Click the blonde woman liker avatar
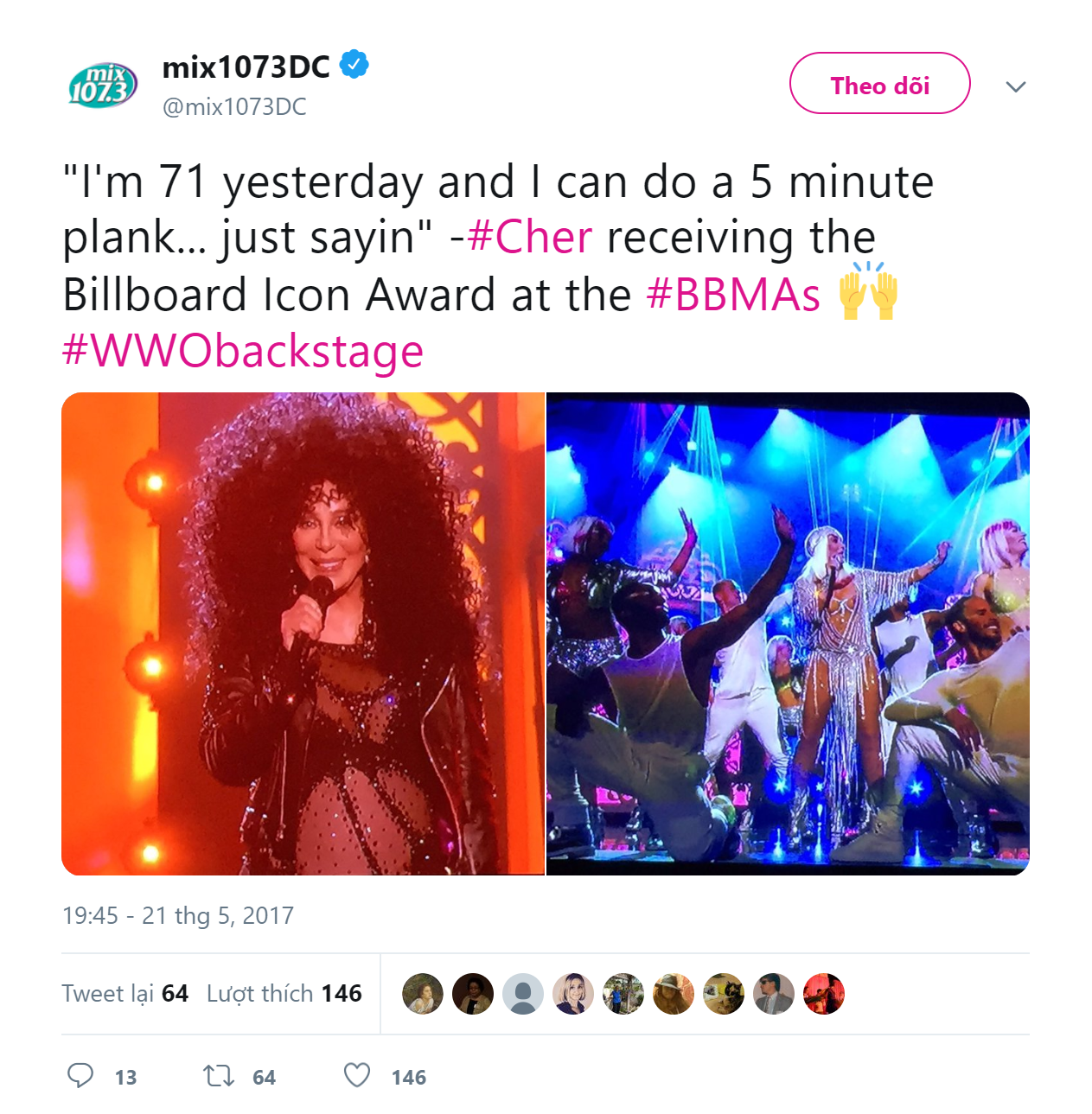Screen dimensions: 1092x1114 point(573,994)
